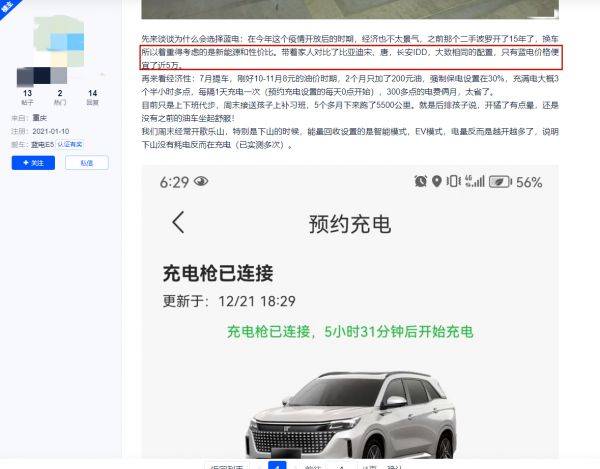
Task: Open the 13 帖子 posts count
Action: click(27, 96)
